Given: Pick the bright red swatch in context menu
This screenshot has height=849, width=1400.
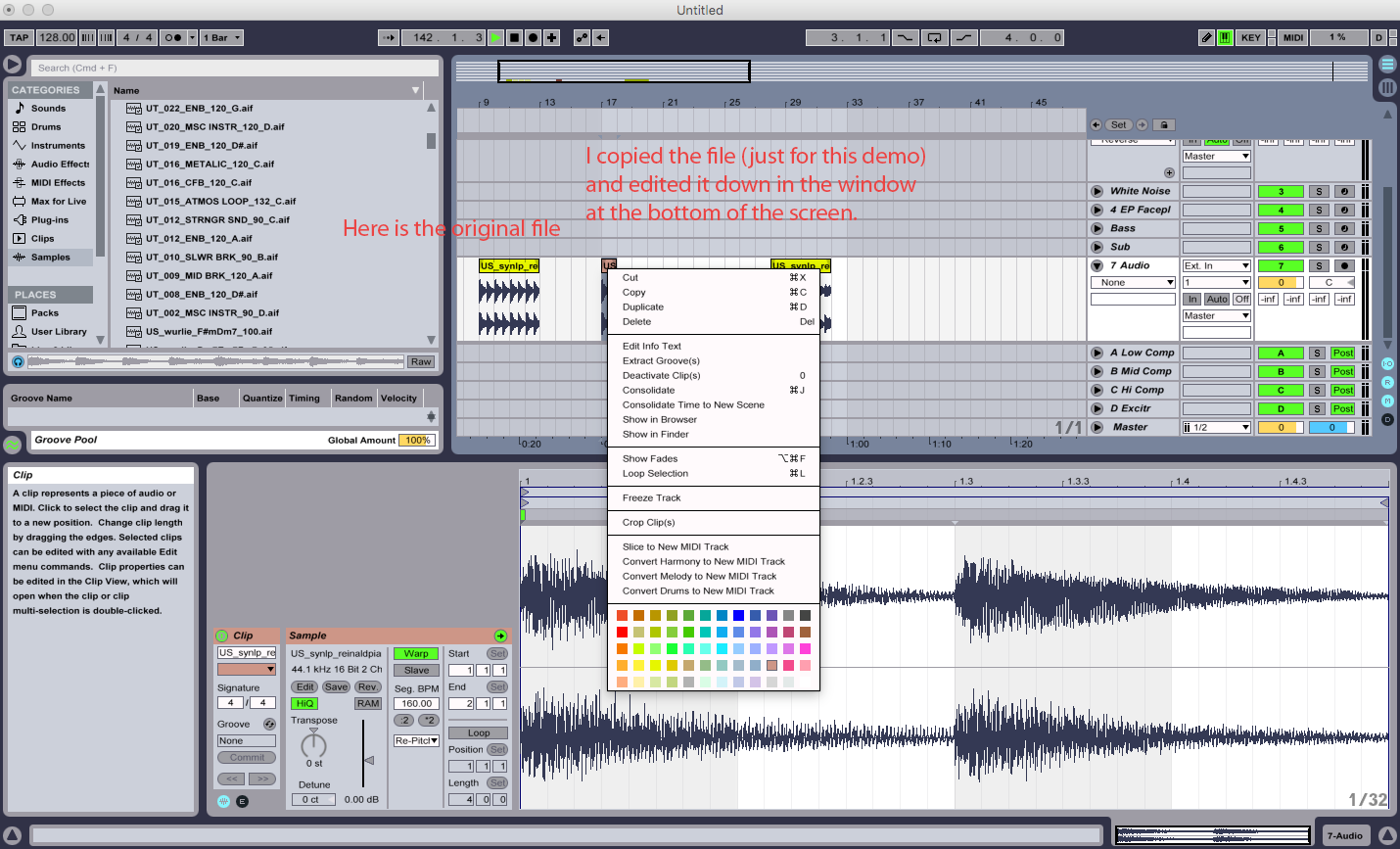Looking at the screenshot, I should pos(622,632).
